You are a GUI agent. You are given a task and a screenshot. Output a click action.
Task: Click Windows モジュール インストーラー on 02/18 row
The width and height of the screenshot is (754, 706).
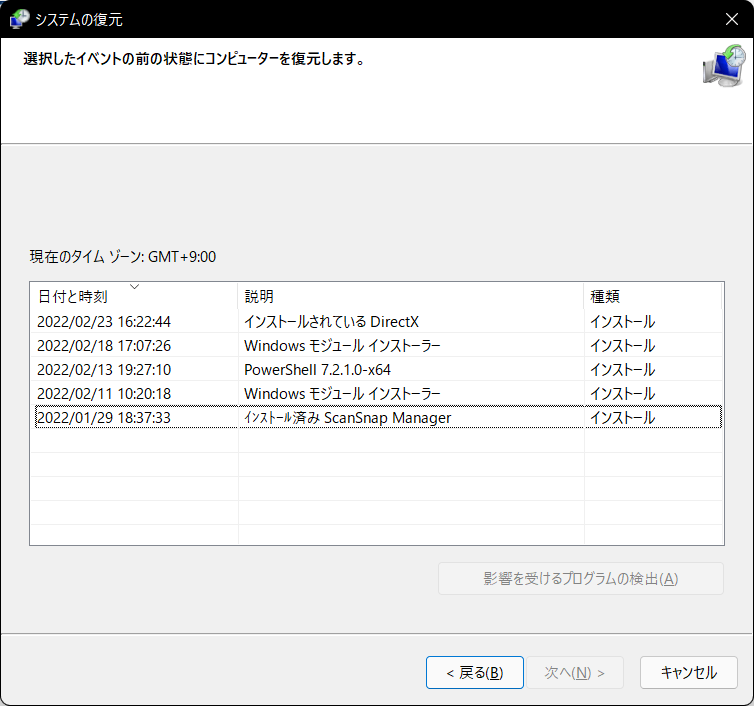(x=342, y=345)
